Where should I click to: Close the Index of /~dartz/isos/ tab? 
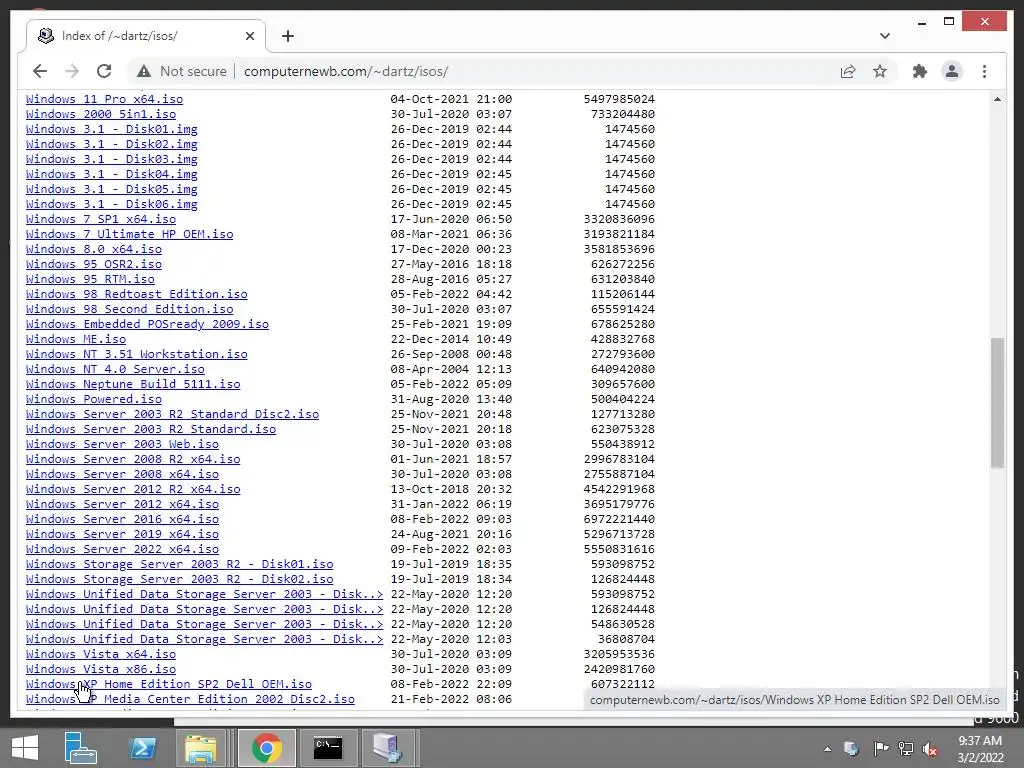(x=249, y=36)
